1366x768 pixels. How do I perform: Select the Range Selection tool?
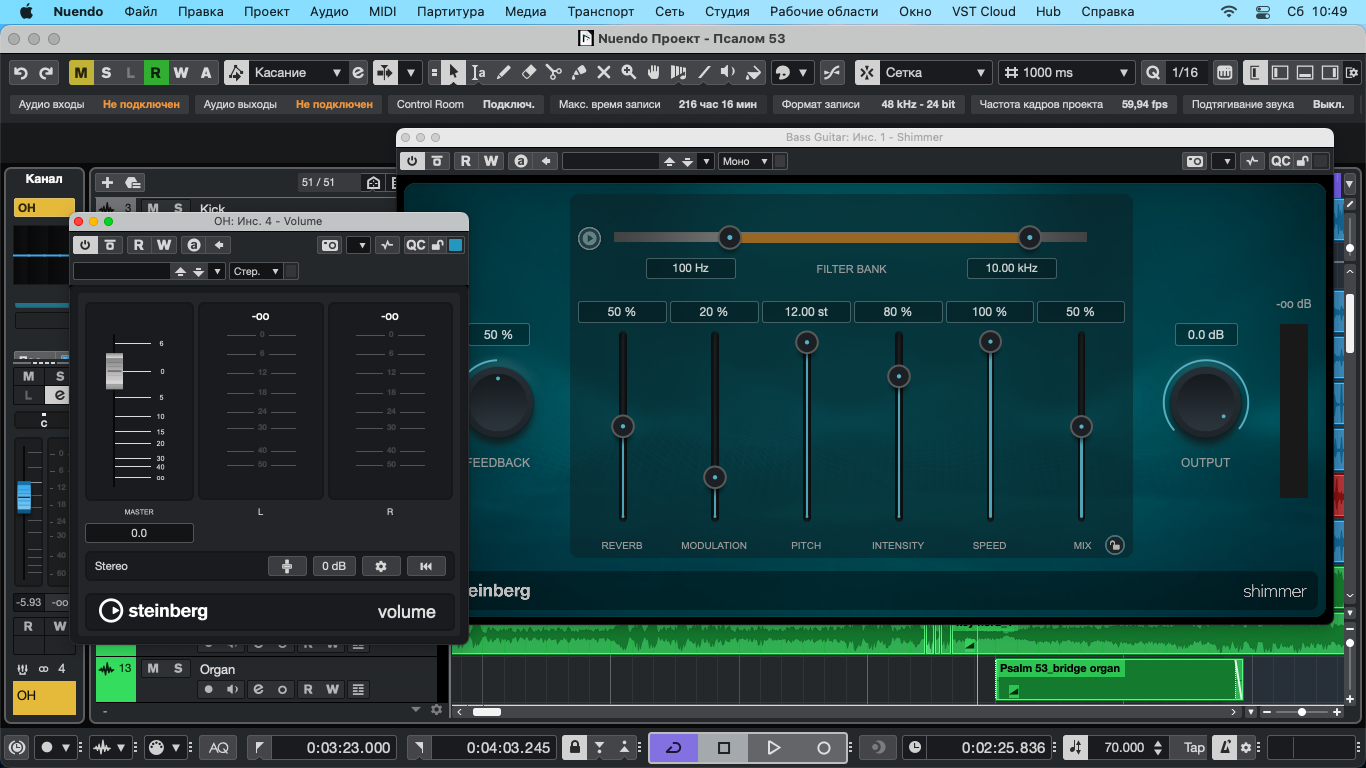click(x=479, y=72)
